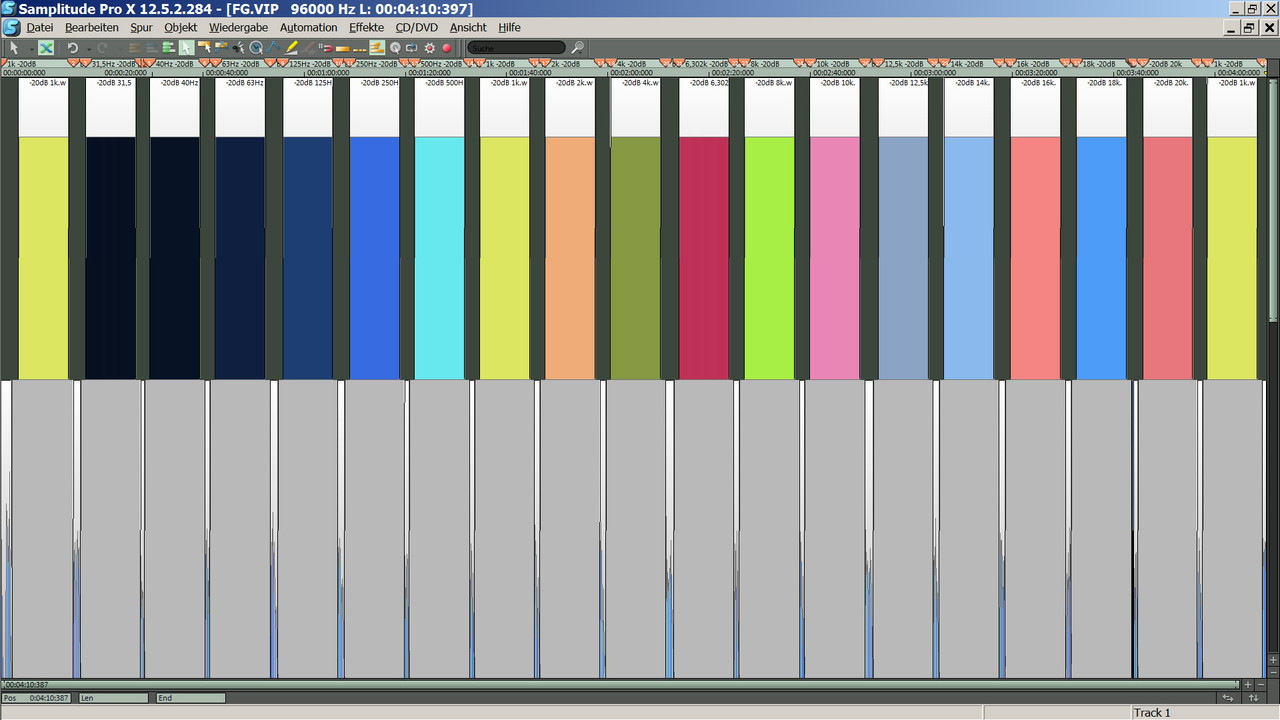Click the solid orange bar icon
This screenshot has width=1280, height=720.
pos(343,48)
